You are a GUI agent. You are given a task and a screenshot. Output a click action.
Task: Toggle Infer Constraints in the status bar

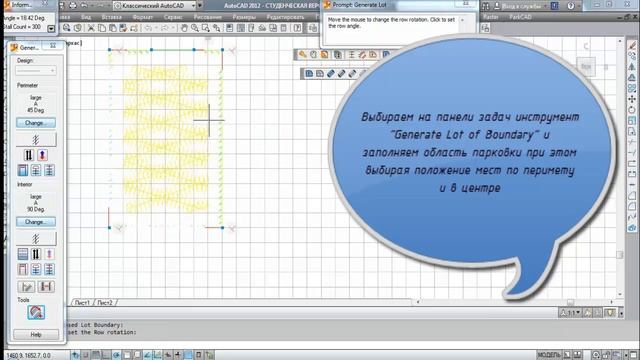click(75, 355)
